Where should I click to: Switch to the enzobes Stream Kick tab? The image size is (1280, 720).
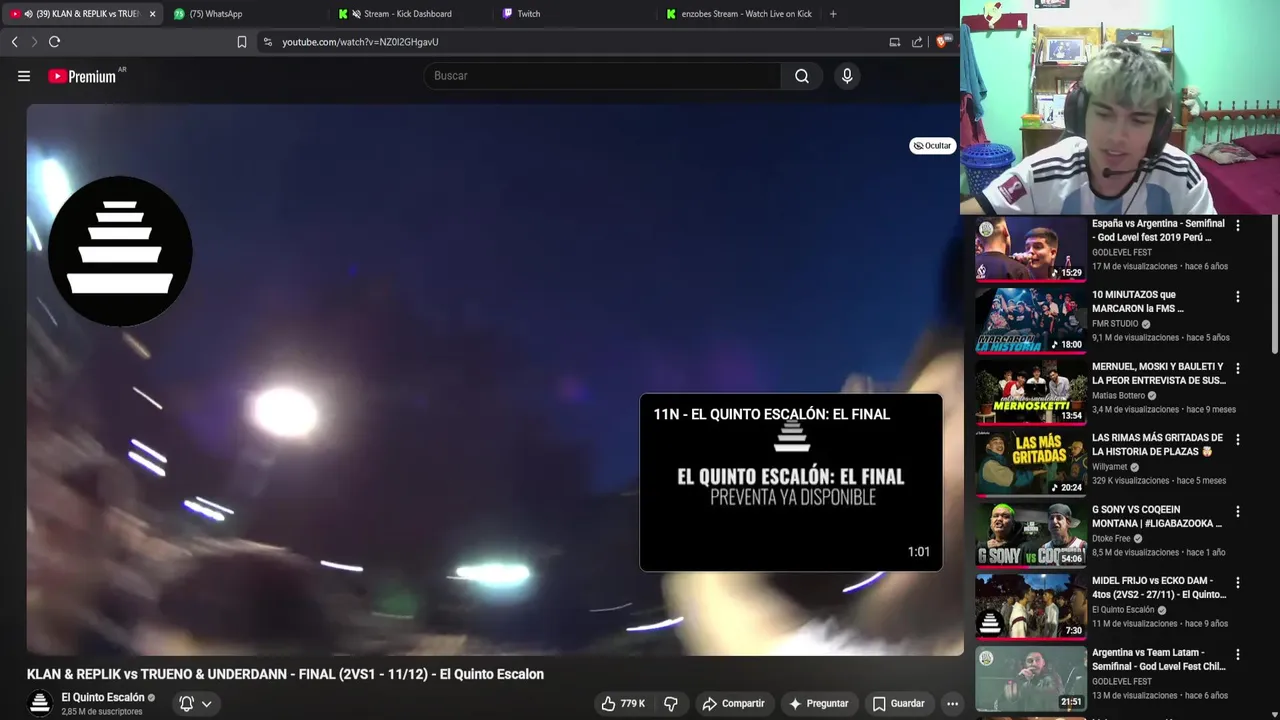point(740,14)
